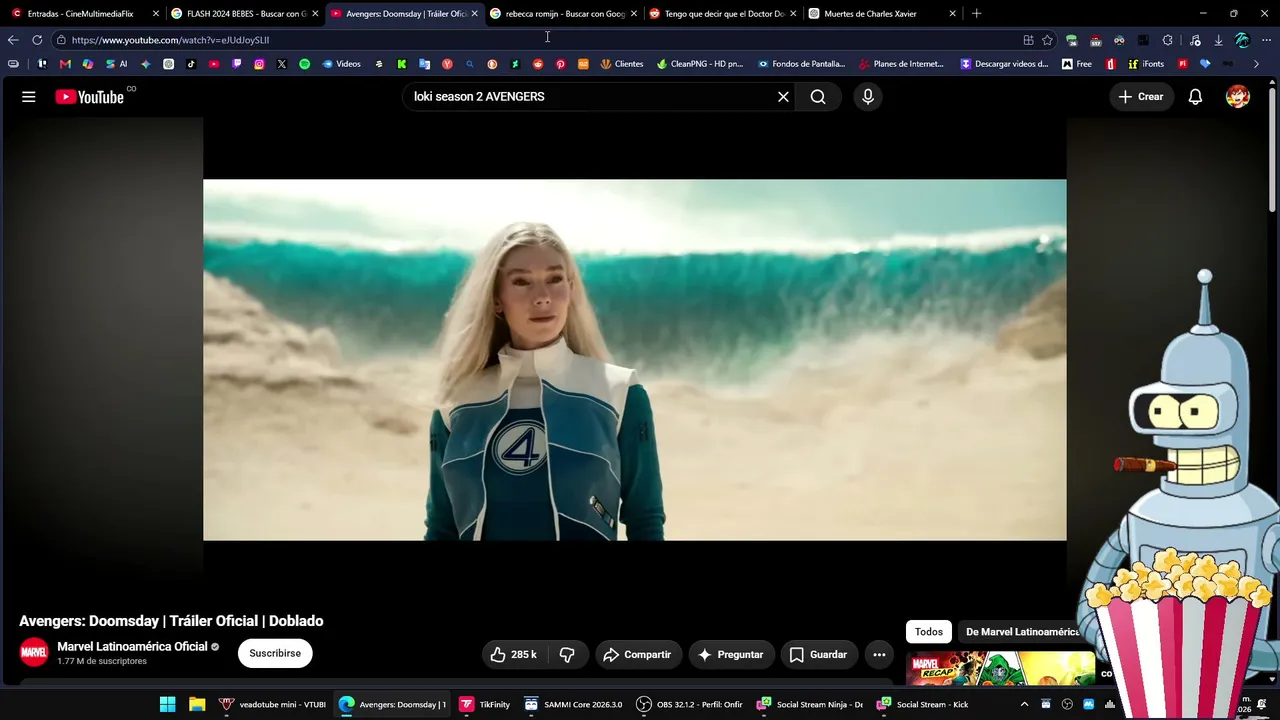
Task: Open browser settings and more menu
Action: [1266, 40]
